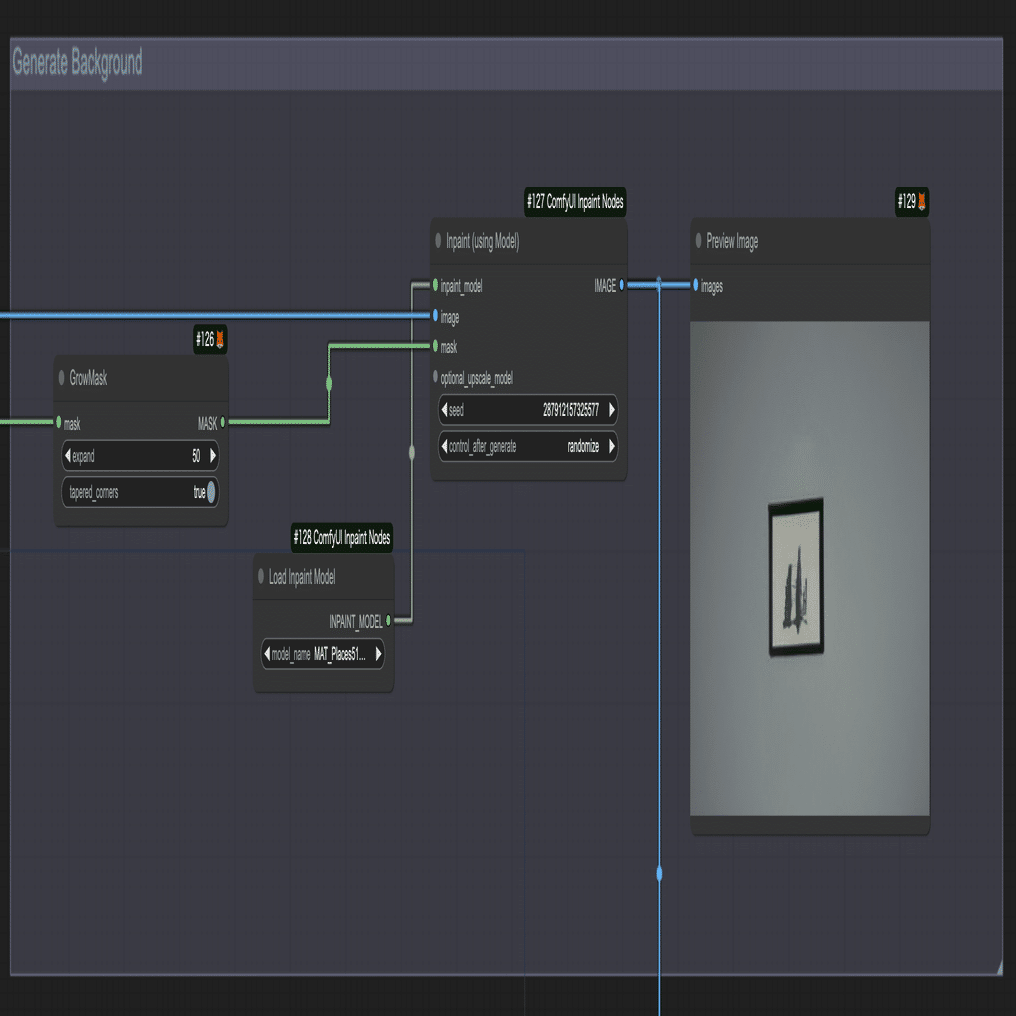Screen dimensions: 1016x1016
Task: Open the model_name MAT_Places51 combo
Action: (x=323, y=654)
